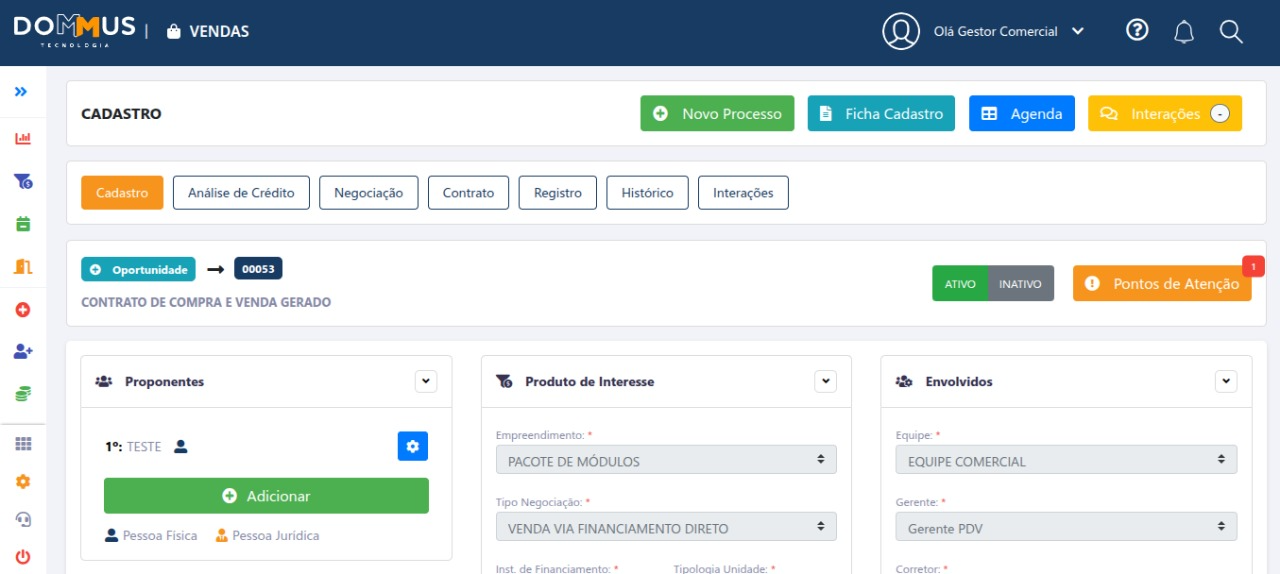1280x574 pixels.
Task: Click the blue gear next to TESTE
Action: click(x=413, y=446)
